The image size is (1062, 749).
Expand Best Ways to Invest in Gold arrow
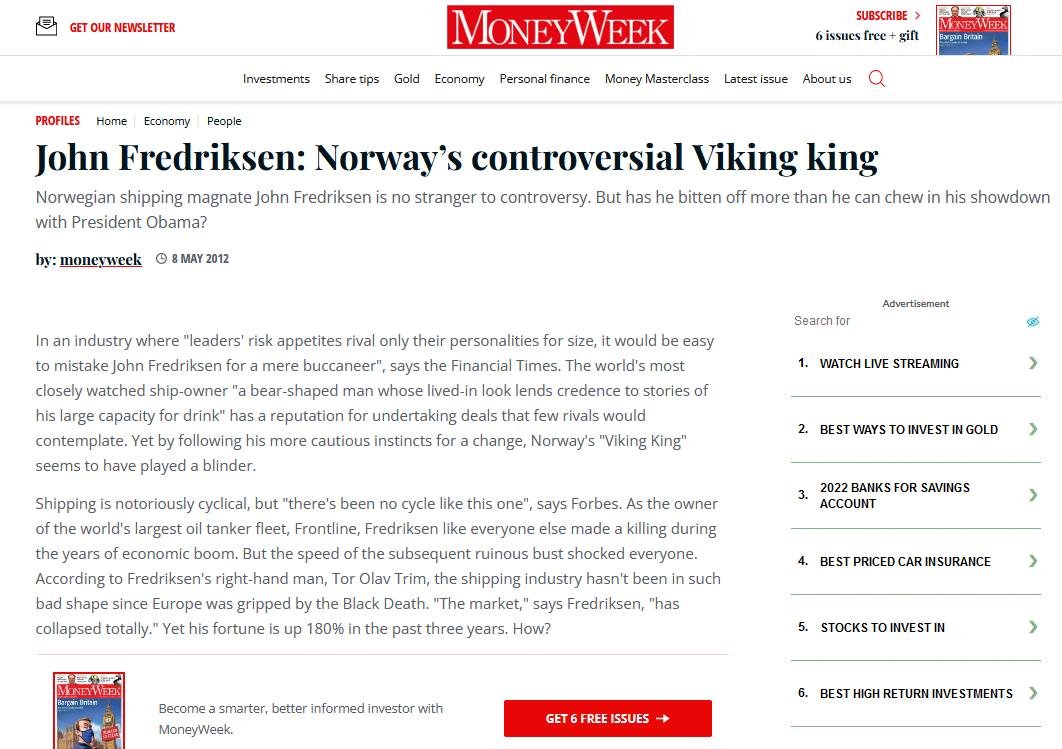[x=1033, y=429]
